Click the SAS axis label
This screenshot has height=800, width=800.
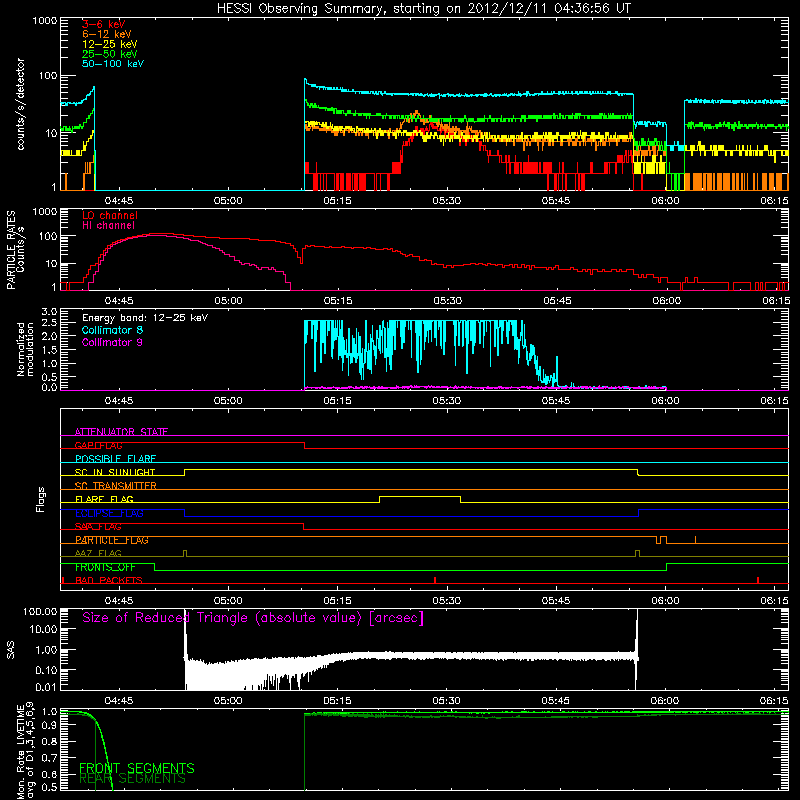tap(11, 650)
